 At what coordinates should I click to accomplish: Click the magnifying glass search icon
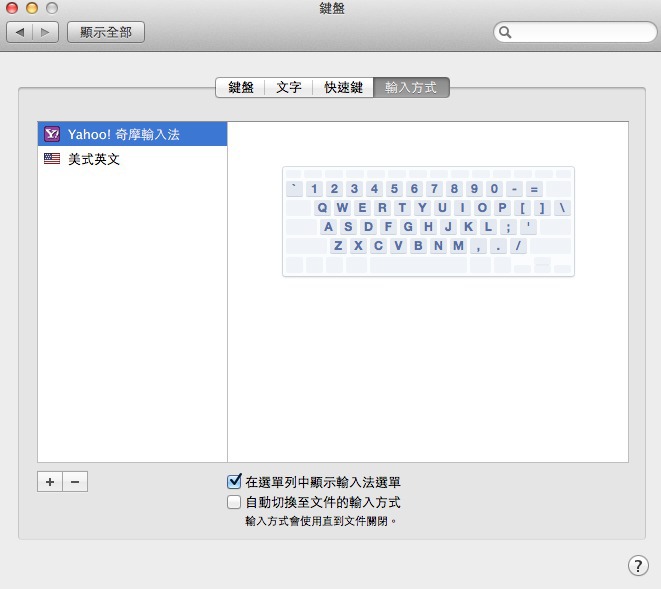point(505,32)
